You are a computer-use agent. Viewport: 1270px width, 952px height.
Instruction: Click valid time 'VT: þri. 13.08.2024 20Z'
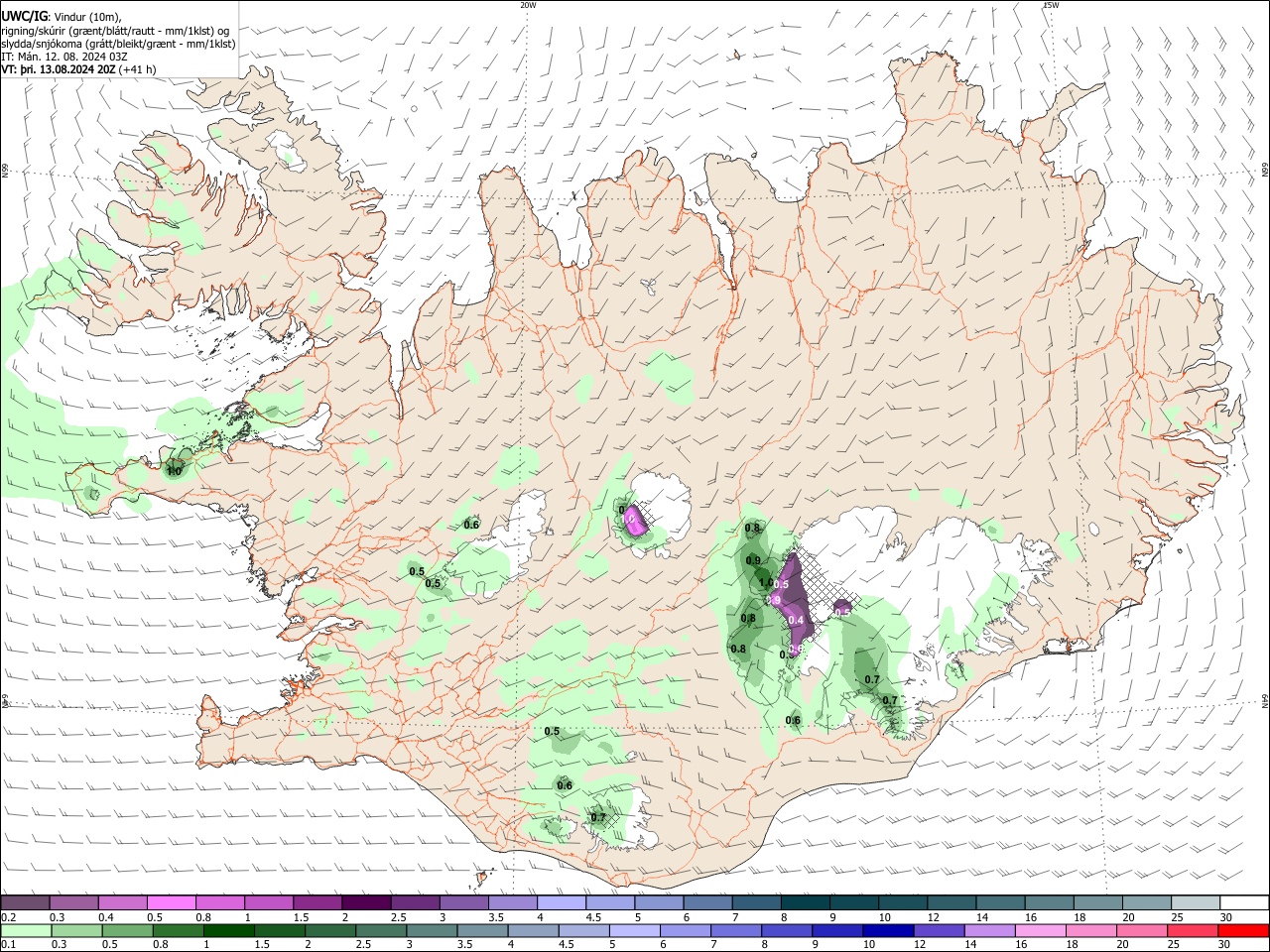59,69
